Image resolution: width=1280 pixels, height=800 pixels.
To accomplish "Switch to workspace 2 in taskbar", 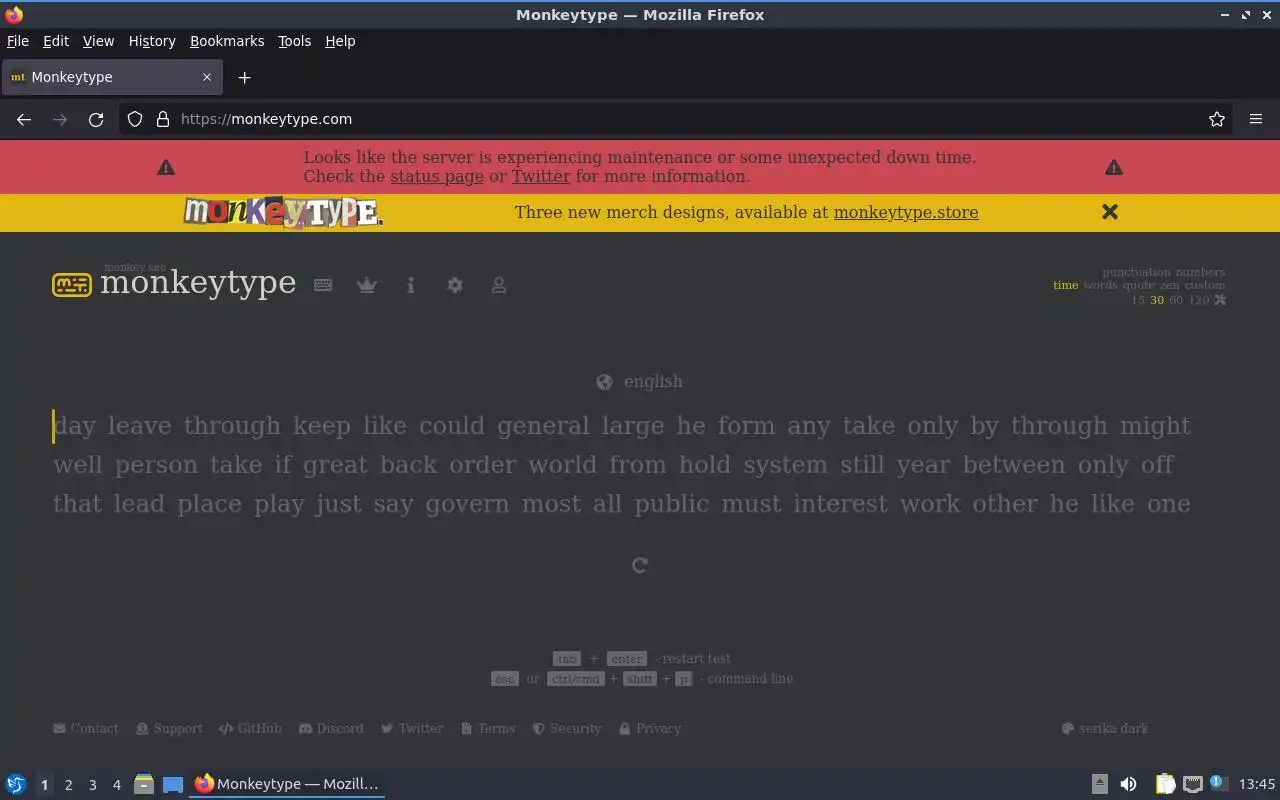I will (68, 785).
